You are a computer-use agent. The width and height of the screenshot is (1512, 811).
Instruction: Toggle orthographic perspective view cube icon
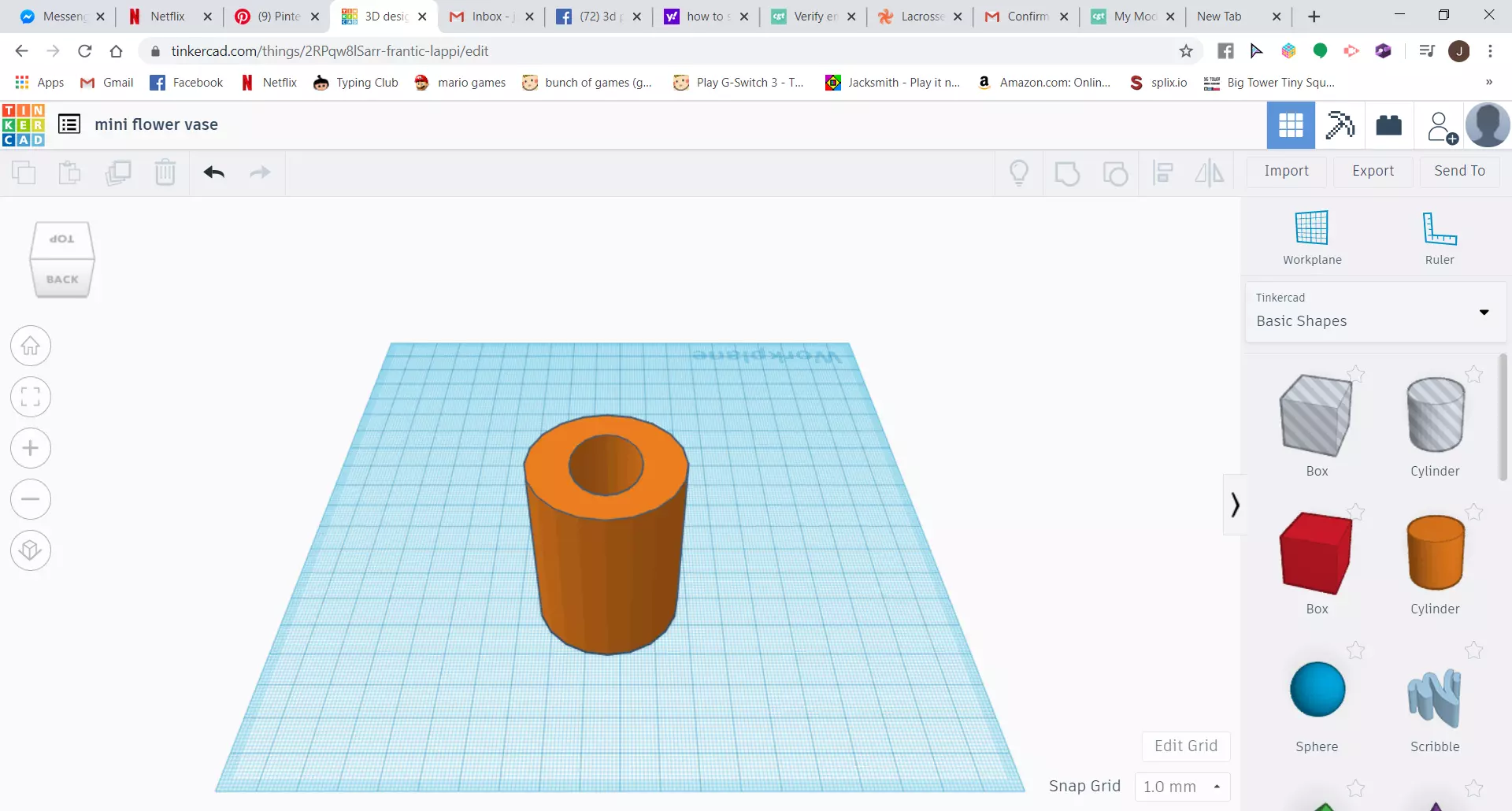(31, 550)
